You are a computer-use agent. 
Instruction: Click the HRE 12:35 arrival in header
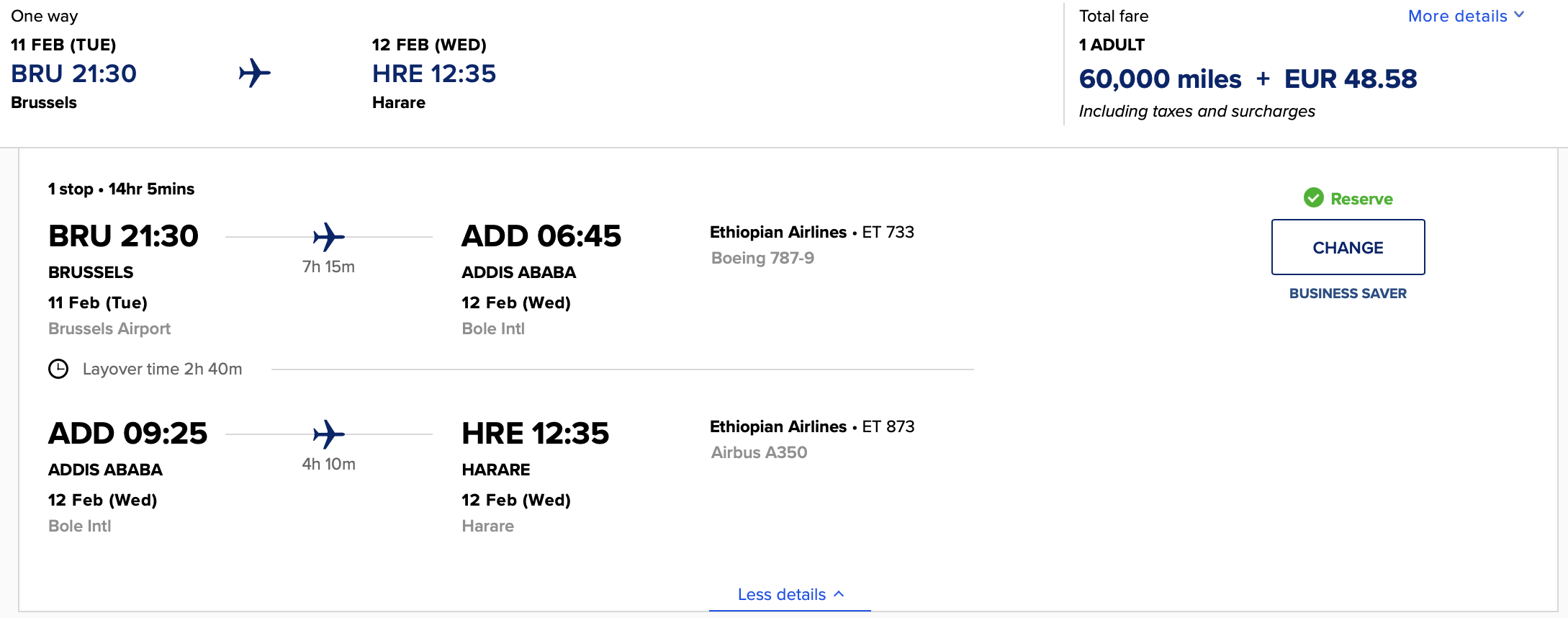[433, 73]
